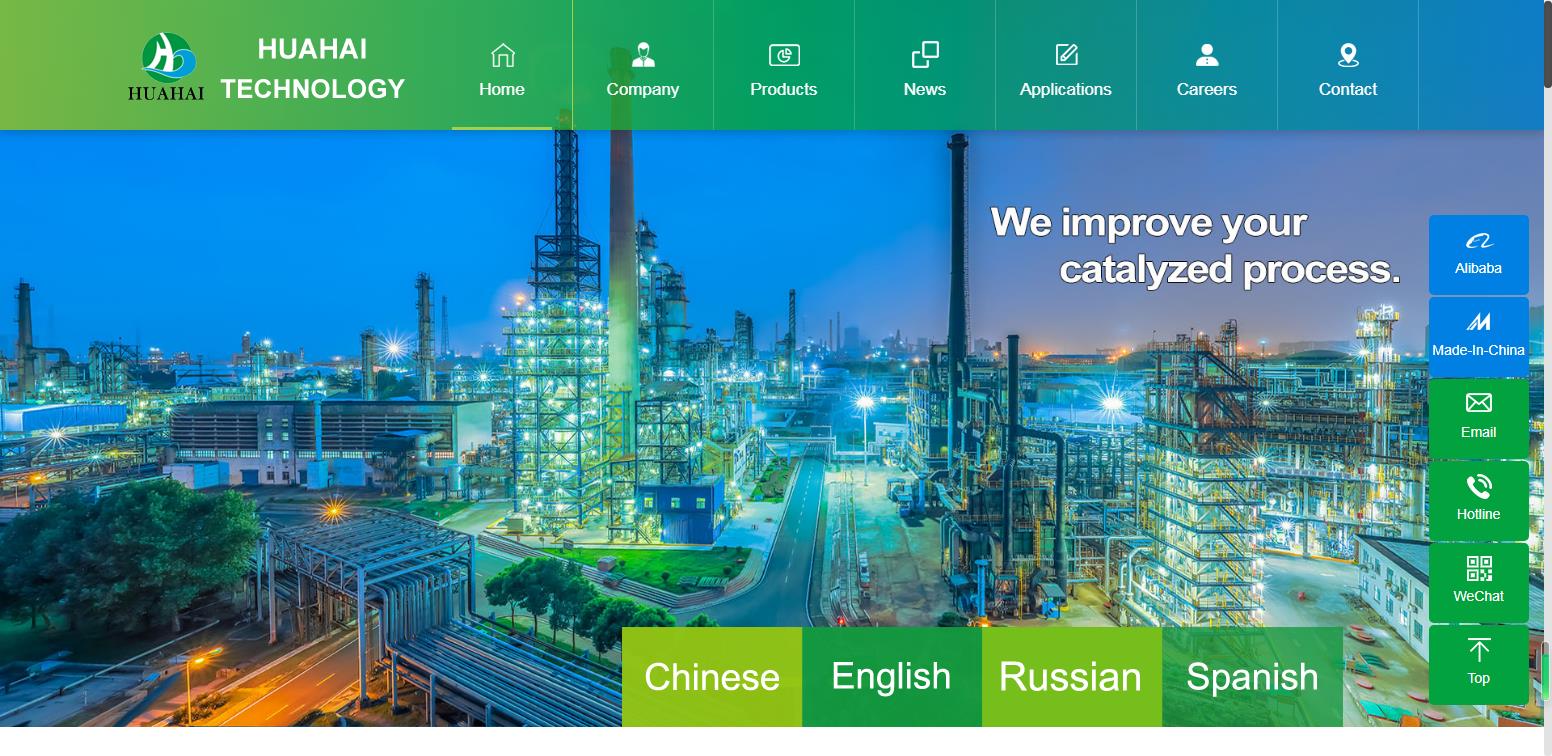The width and height of the screenshot is (1552, 756).
Task: Click the pencil-edit icon above Applications
Action: (1066, 55)
